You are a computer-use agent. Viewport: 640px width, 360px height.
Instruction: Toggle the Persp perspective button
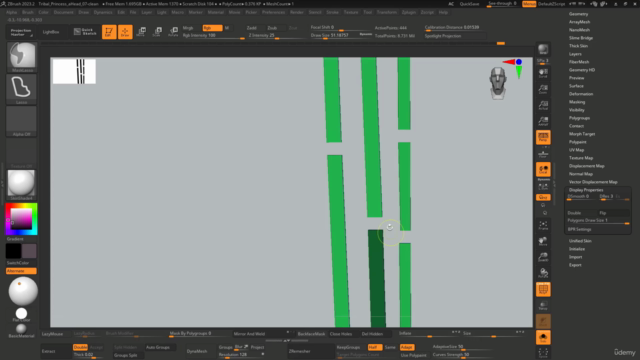click(x=543, y=137)
